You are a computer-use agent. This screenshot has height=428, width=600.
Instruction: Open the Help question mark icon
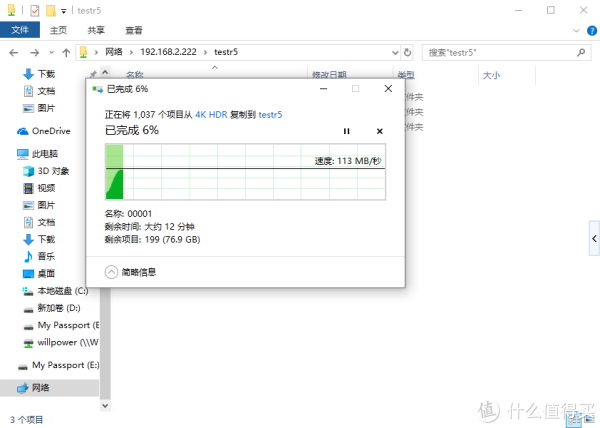(x=590, y=30)
